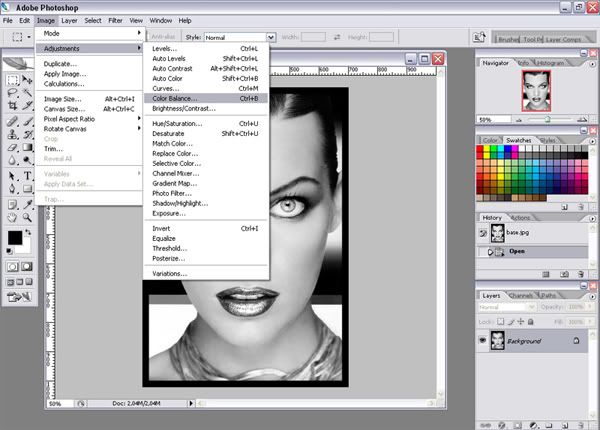Viewport: 600px width, 430px height.
Task: Select the Lasso tool
Action: tap(13, 93)
